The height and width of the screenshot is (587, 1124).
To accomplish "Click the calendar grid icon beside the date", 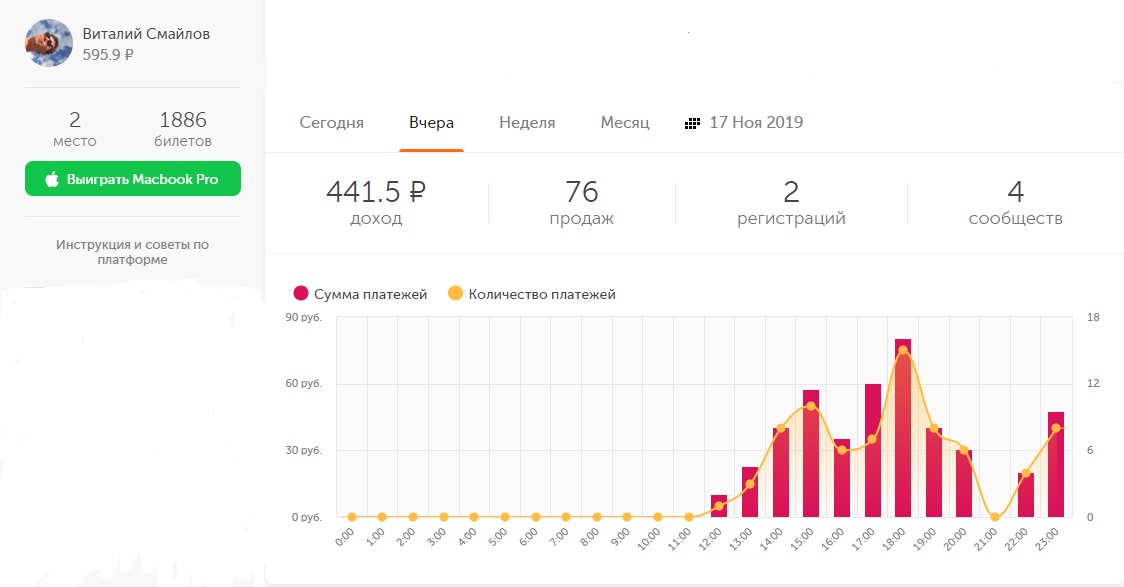I will pyautogui.click(x=692, y=123).
